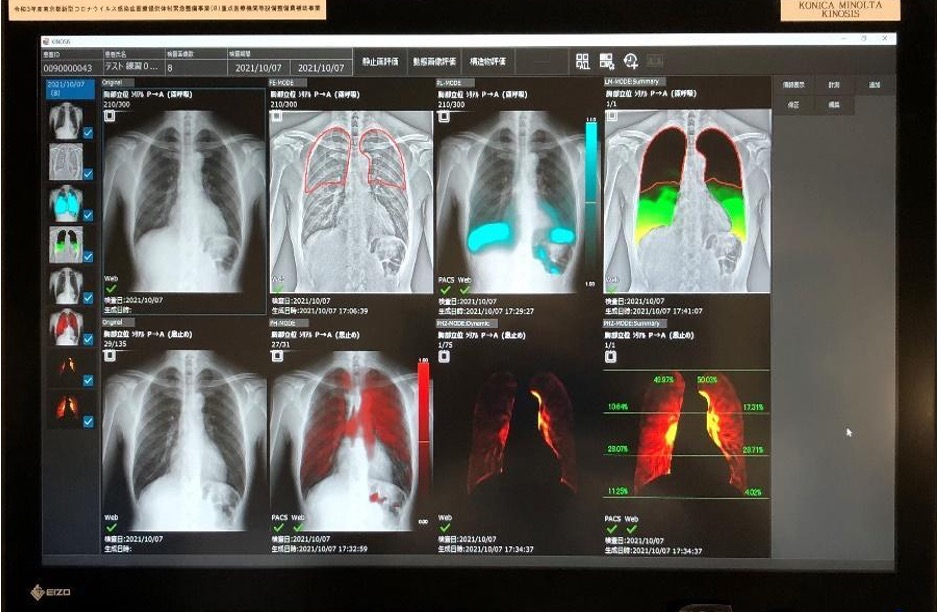The width and height of the screenshot is (938, 612).
Task: Click the square frame icon in bottom Original panel
Action: pyautogui.click(x=109, y=356)
